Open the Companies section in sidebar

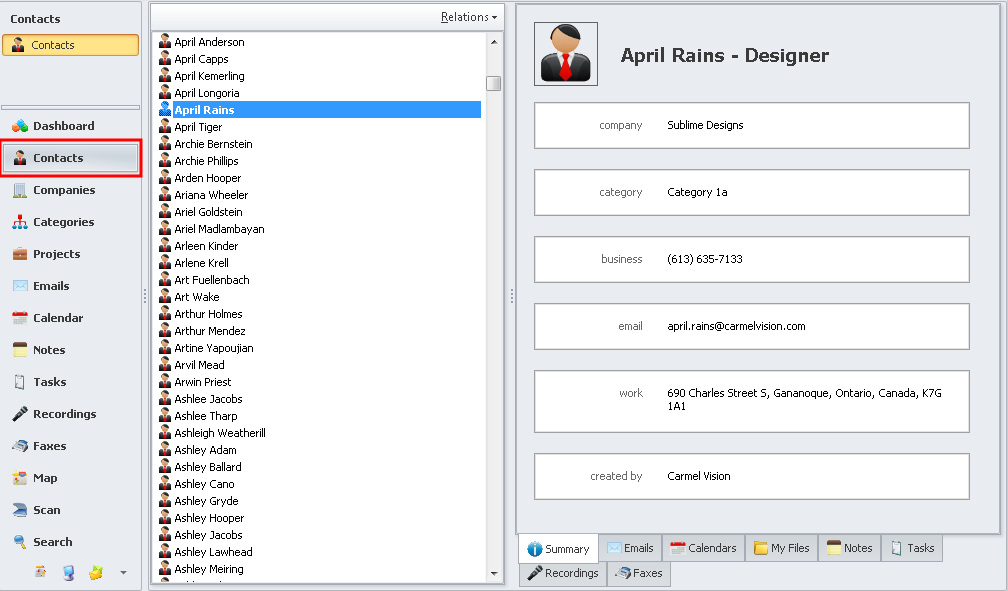pyautogui.click(x=63, y=190)
